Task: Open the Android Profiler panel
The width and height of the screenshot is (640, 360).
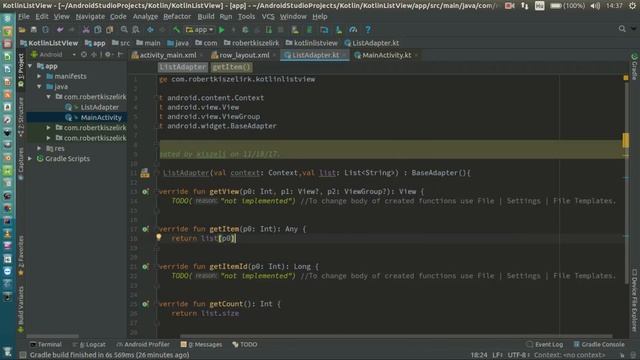Action: 143,344
